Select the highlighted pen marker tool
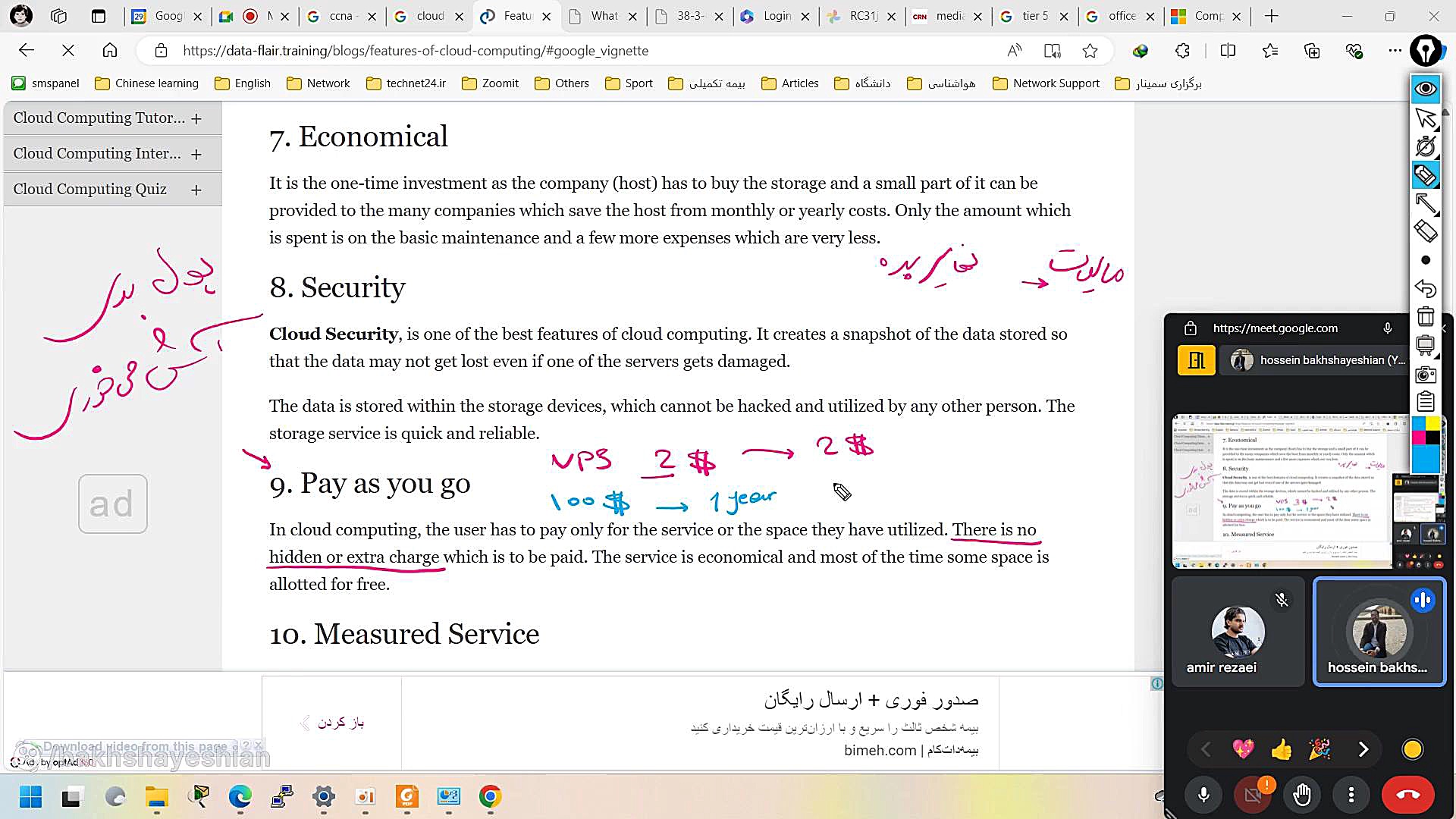1456x819 pixels. (1426, 175)
